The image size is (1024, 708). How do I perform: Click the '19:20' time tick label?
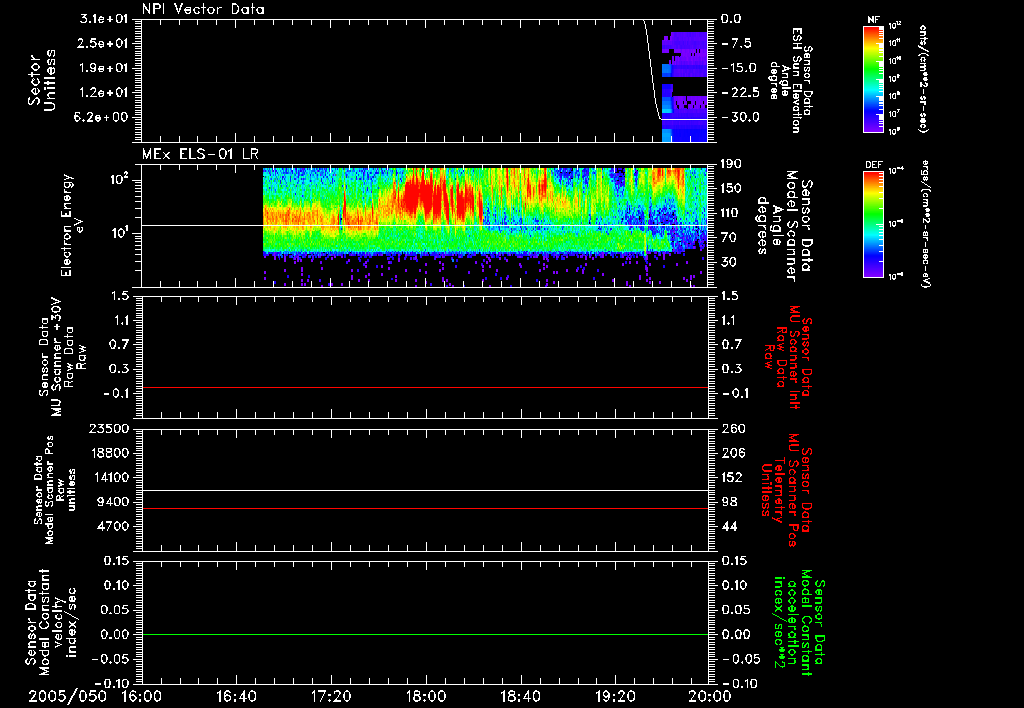pyautogui.click(x=615, y=696)
